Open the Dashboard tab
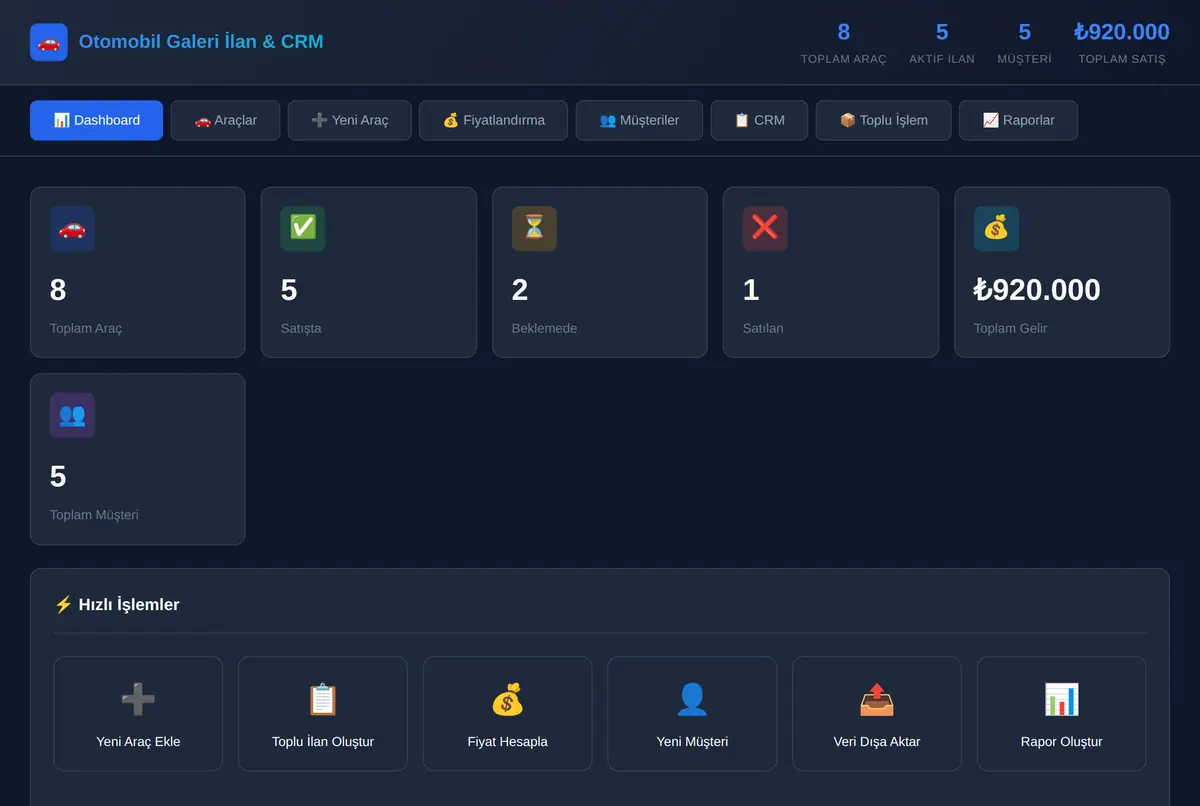1200x806 pixels. [x=96, y=120]
